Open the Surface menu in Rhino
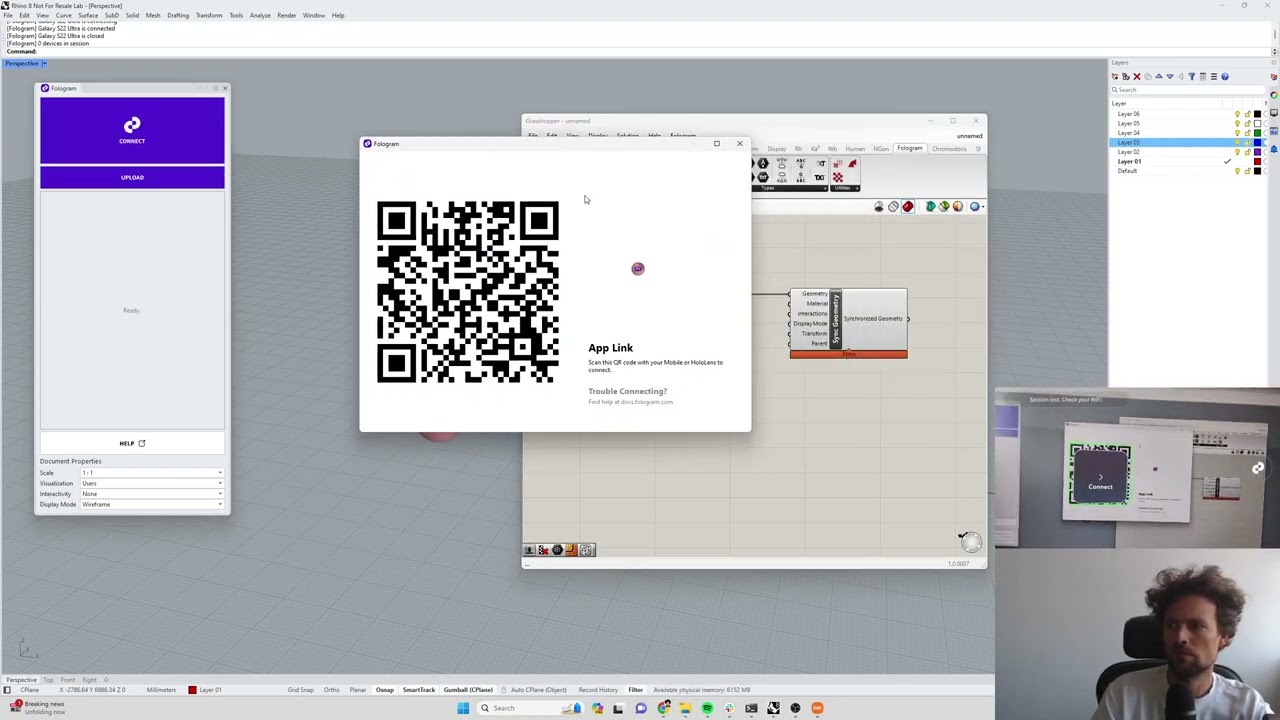 [88, 15]
